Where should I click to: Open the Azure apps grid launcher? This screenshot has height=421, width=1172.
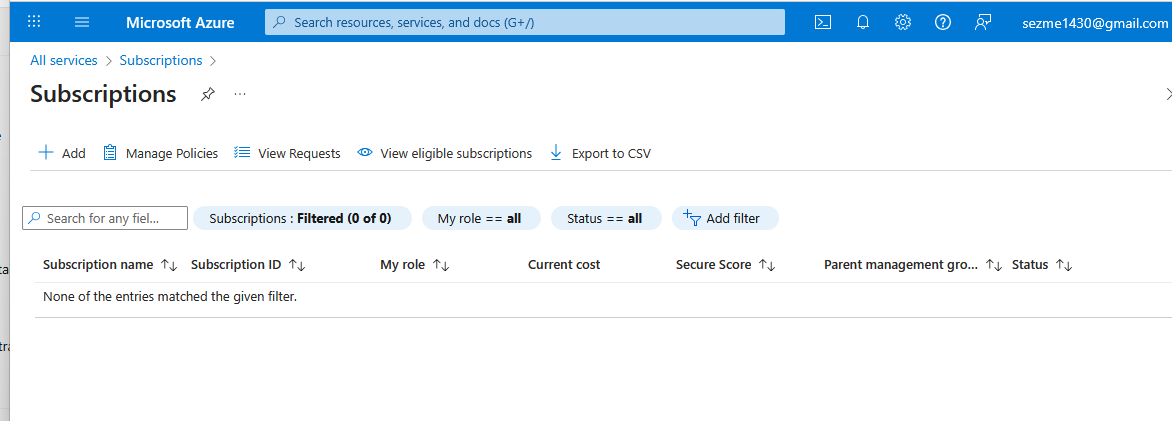34,22
